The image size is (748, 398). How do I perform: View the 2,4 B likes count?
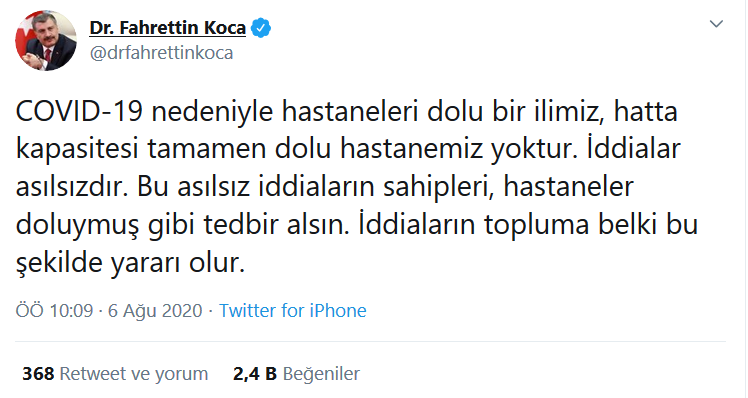tap(255, 374)
